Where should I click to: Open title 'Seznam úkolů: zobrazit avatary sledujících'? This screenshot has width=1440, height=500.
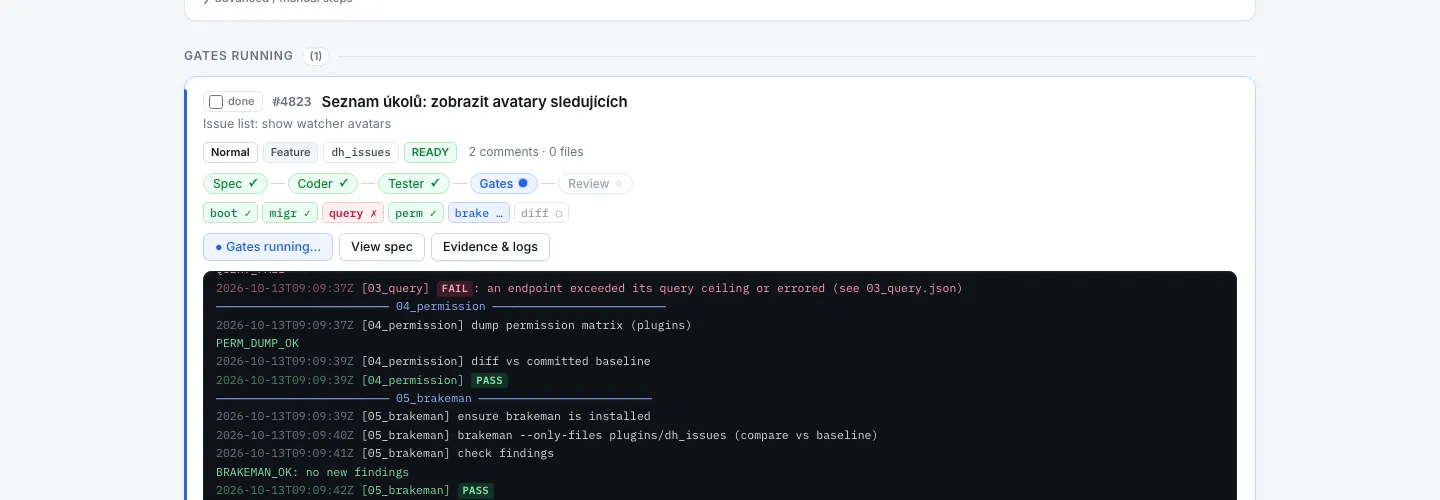pyautogui.click(x=474, y=102)
